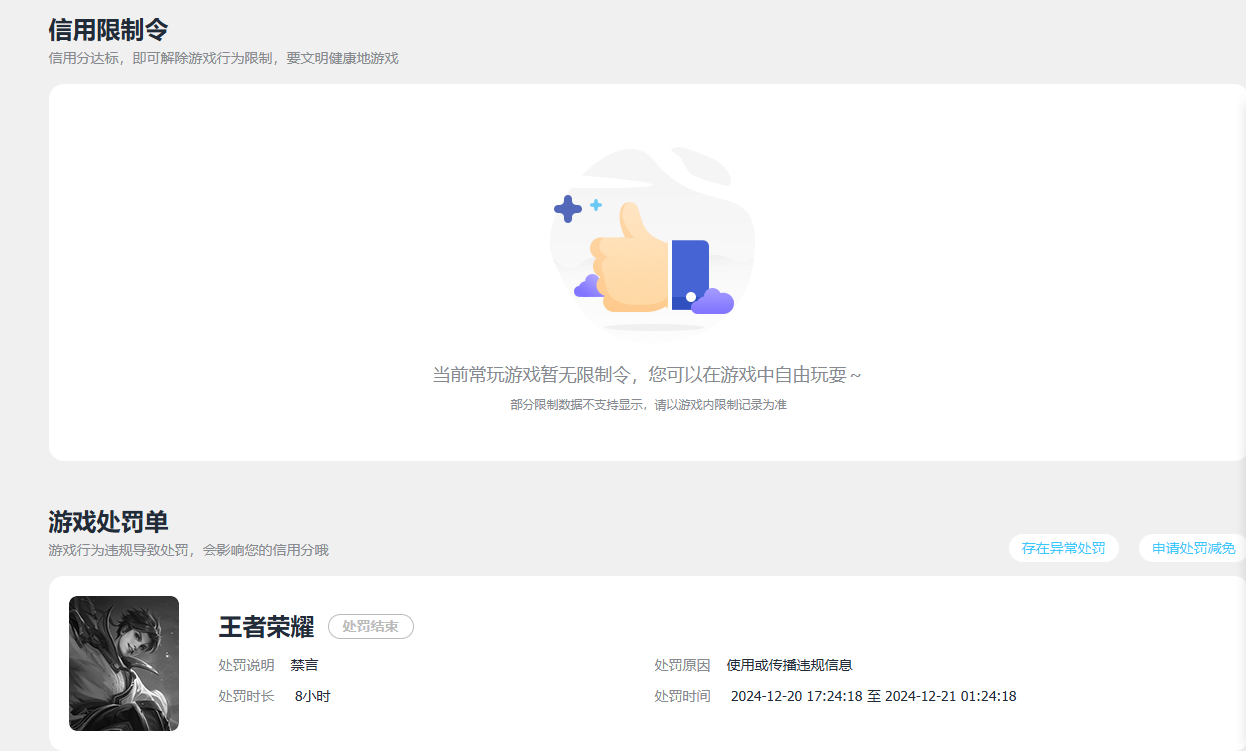Click the 信用分达标 subtitle text
1246x751 pixels.
pos(223,58)
